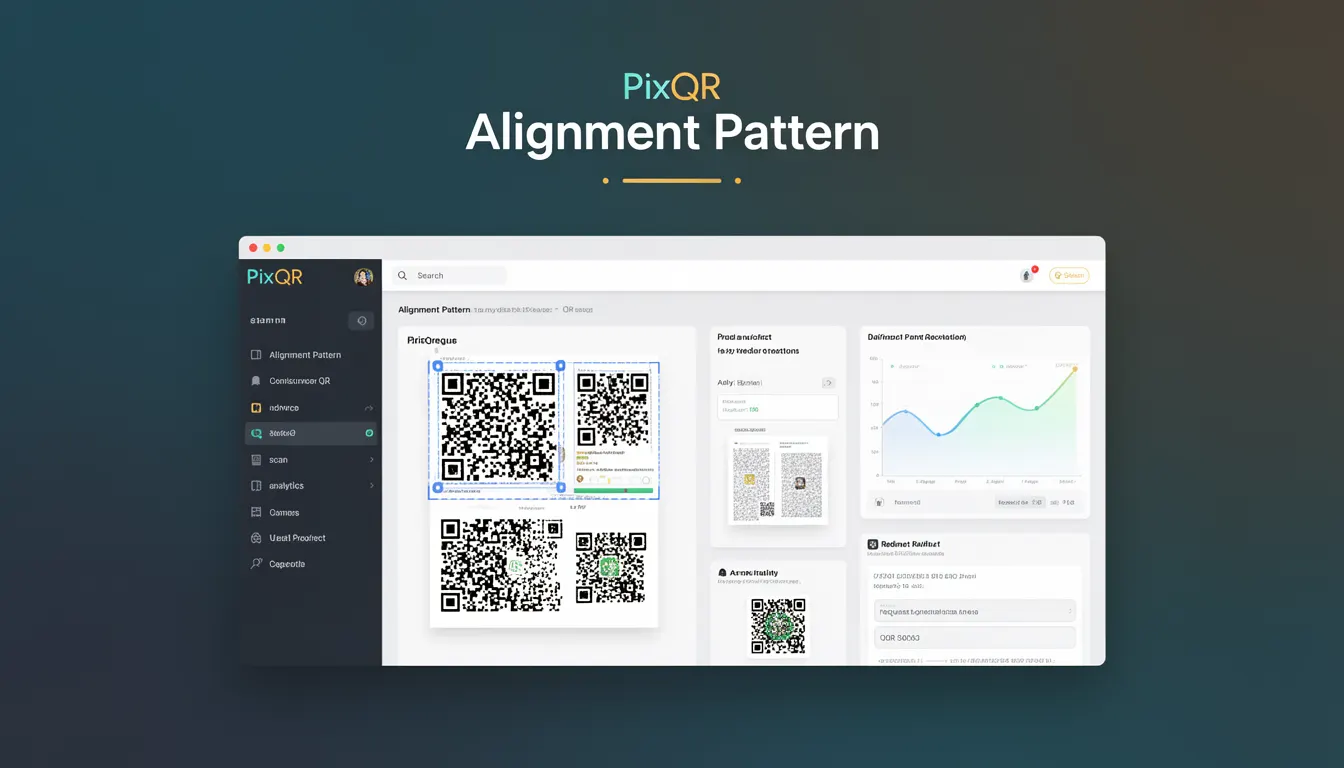Click the analytics sidebar icon

tap(256, 486)
